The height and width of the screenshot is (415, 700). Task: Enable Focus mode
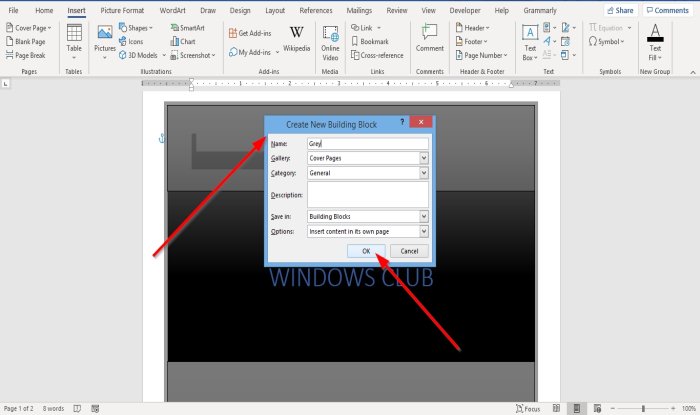point(528,408)
